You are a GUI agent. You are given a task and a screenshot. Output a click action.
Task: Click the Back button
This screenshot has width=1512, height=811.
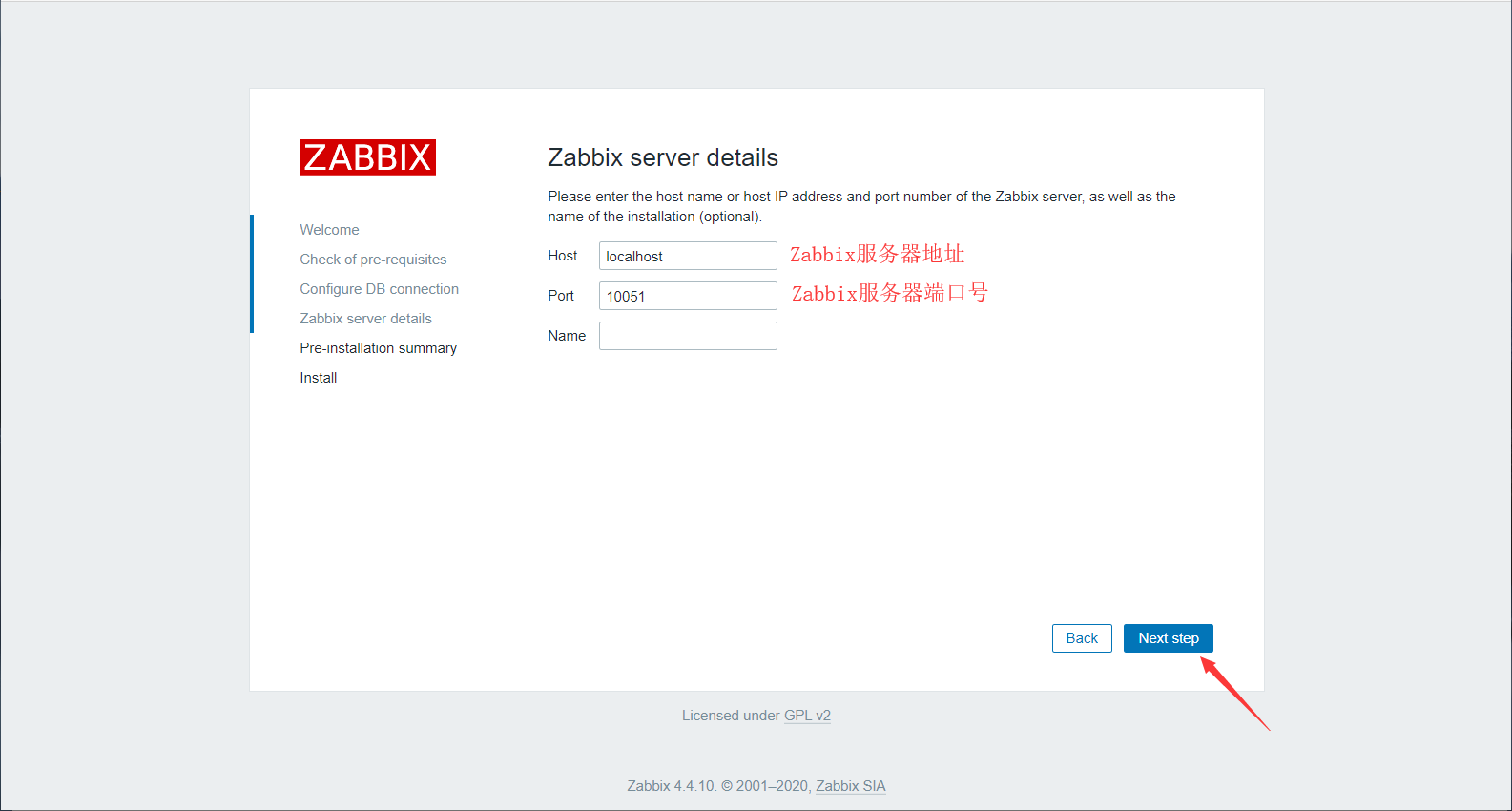pos(1082,638)
